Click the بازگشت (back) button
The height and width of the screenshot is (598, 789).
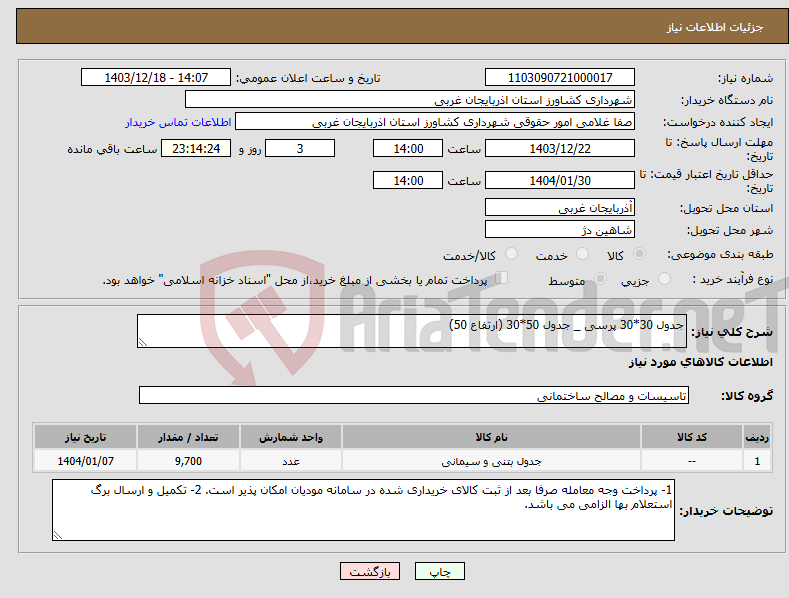point(370,571)
